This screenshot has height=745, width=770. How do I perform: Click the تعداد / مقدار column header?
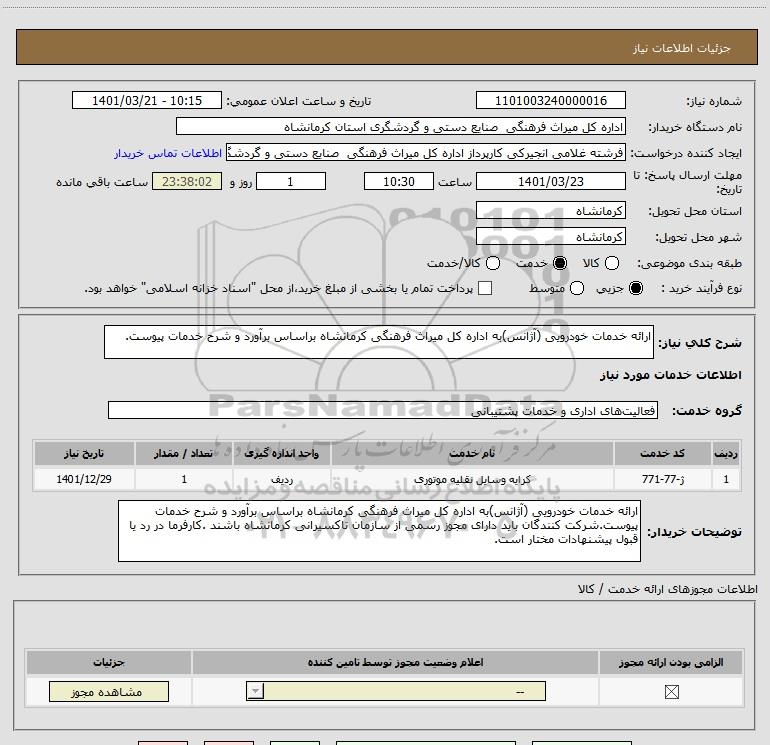[184, 453]
